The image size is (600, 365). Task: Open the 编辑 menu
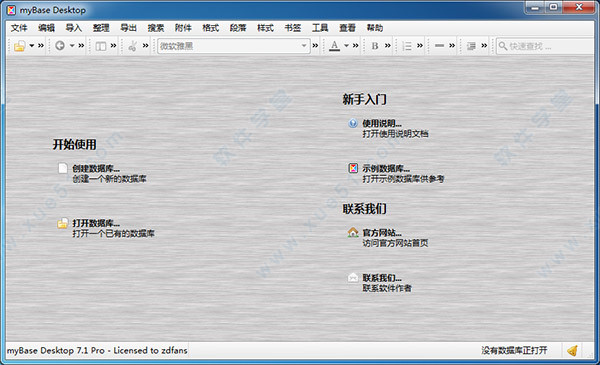pos(46,28)
